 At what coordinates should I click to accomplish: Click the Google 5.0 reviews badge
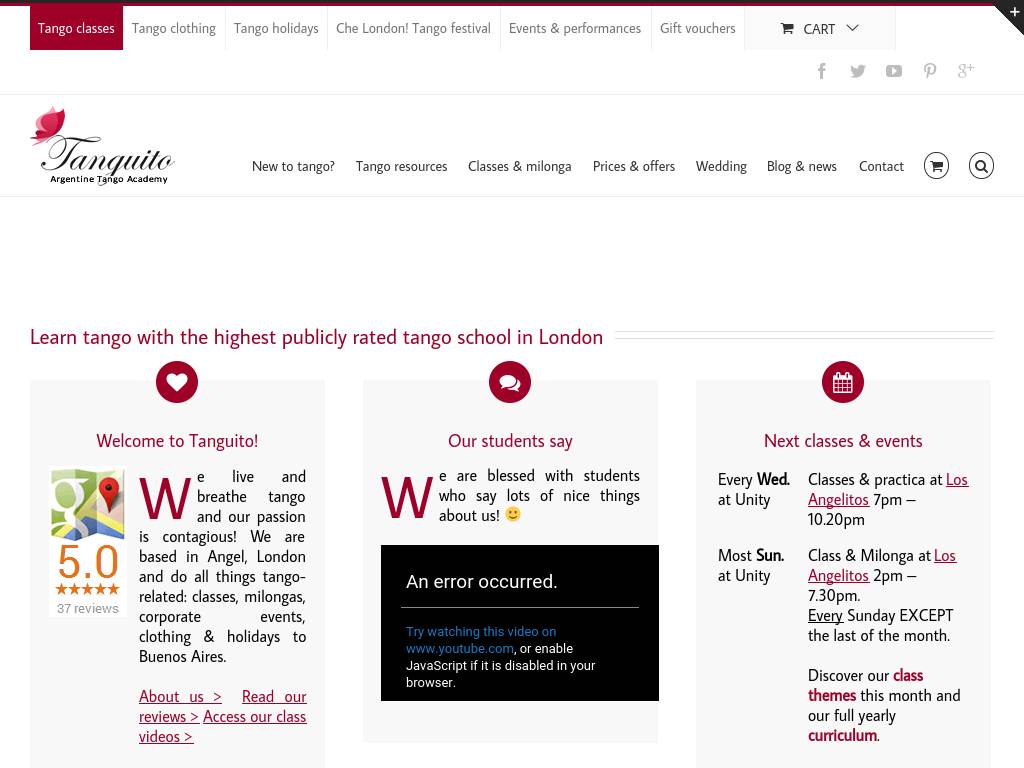[x=88, y=542]
